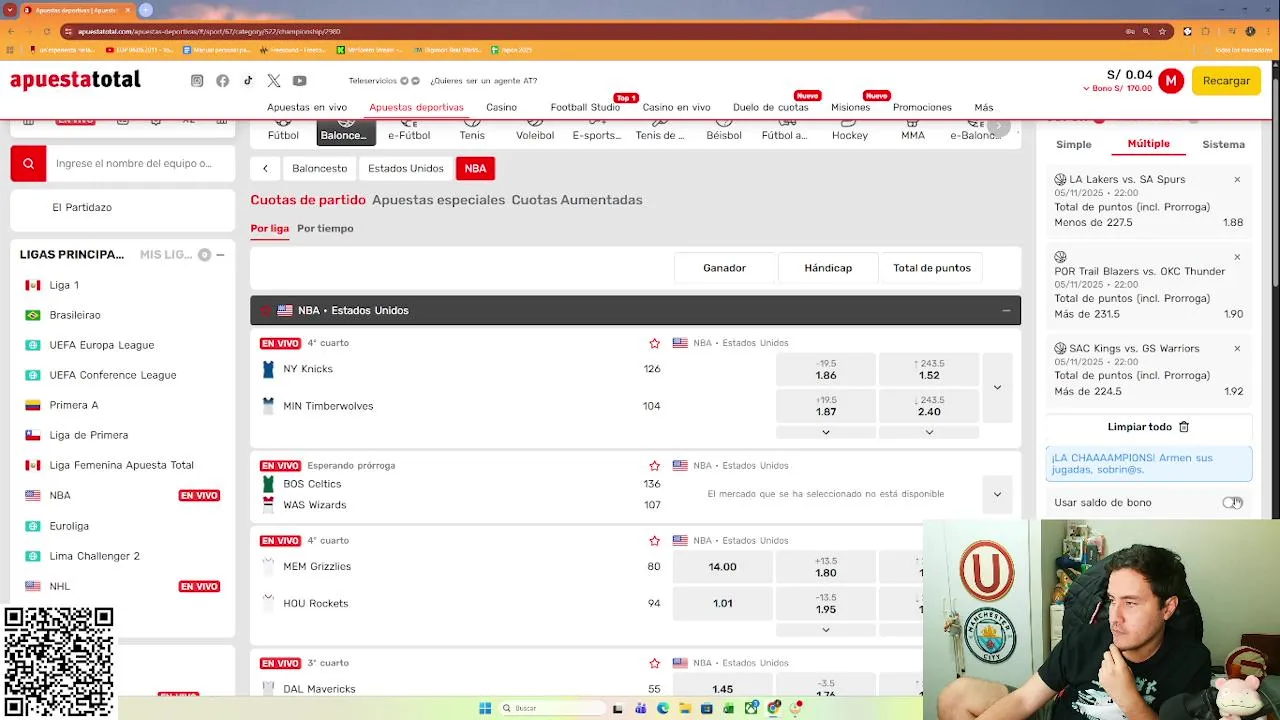Open the Windows Start menu
Viewport: 1280px width, 720px height.
tap(485, 708)
